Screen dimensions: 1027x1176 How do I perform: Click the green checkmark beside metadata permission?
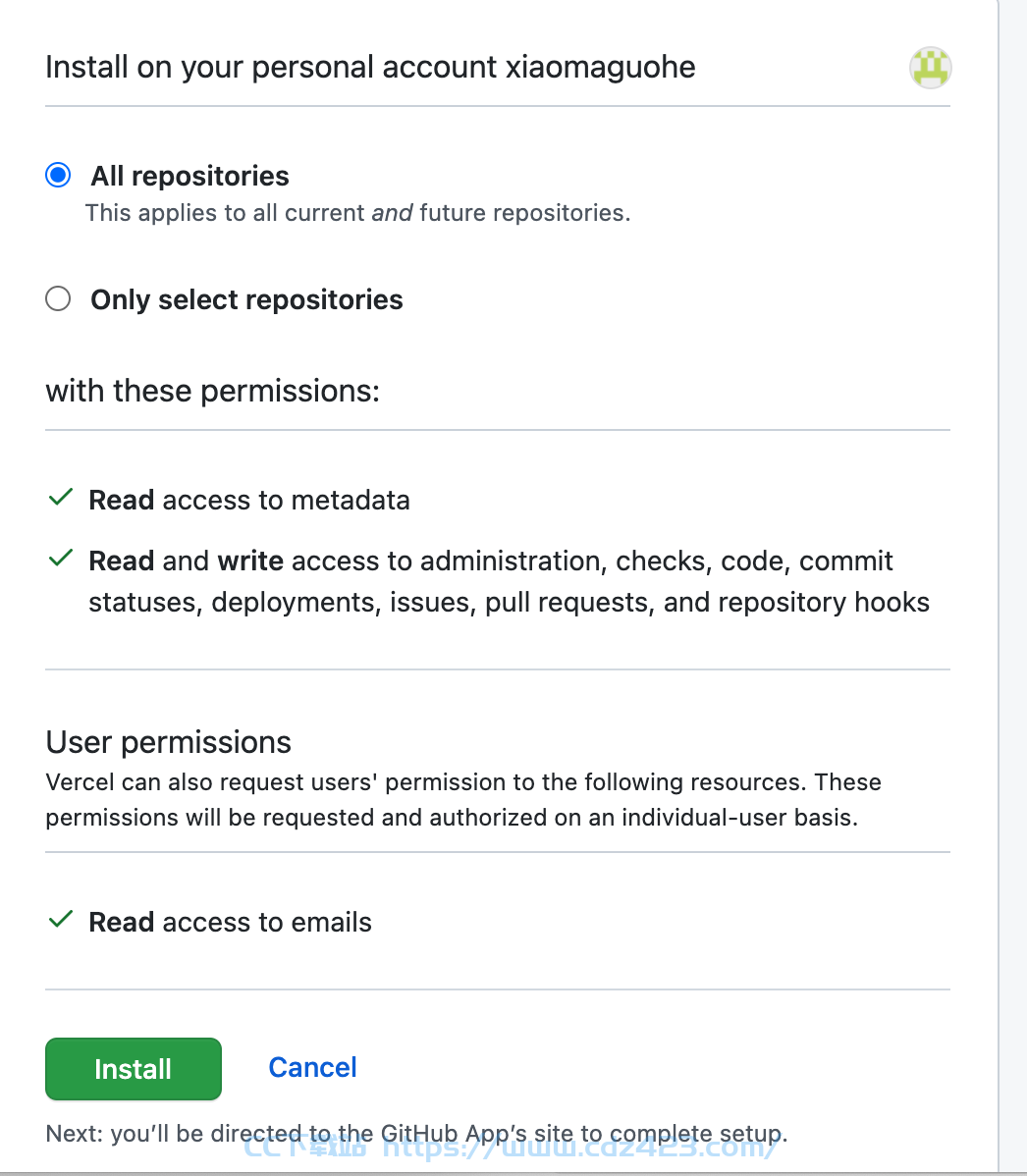click(x=60, y=498)
